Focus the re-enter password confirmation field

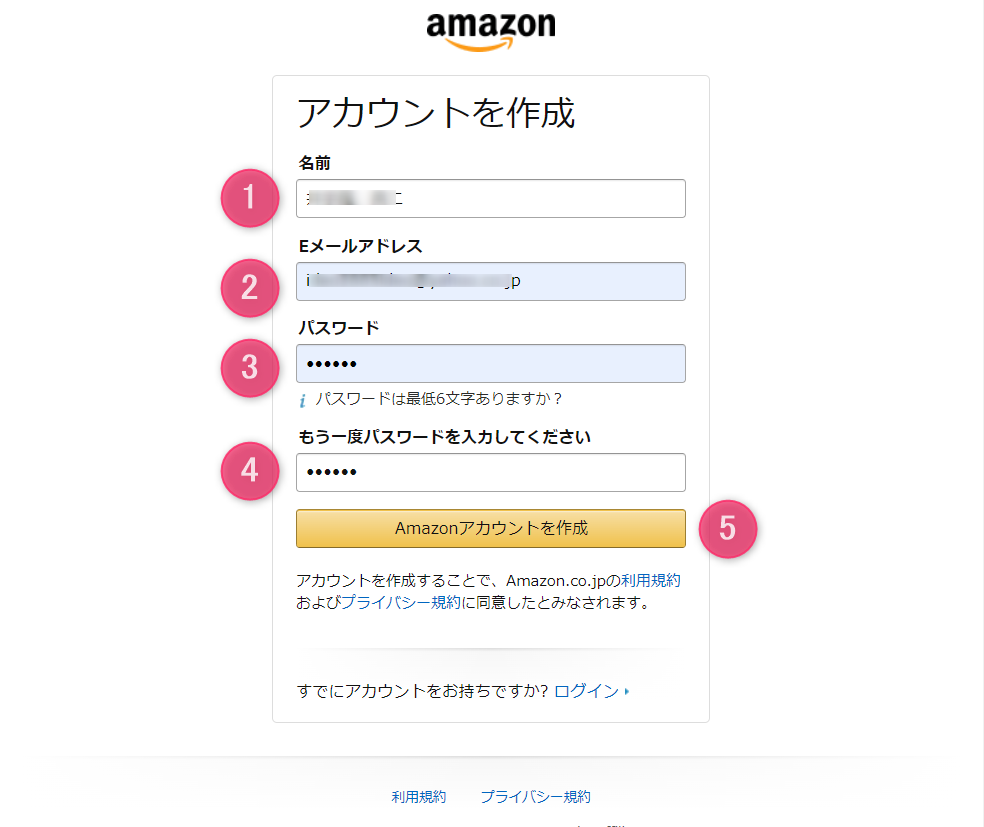tap(490, 472)
